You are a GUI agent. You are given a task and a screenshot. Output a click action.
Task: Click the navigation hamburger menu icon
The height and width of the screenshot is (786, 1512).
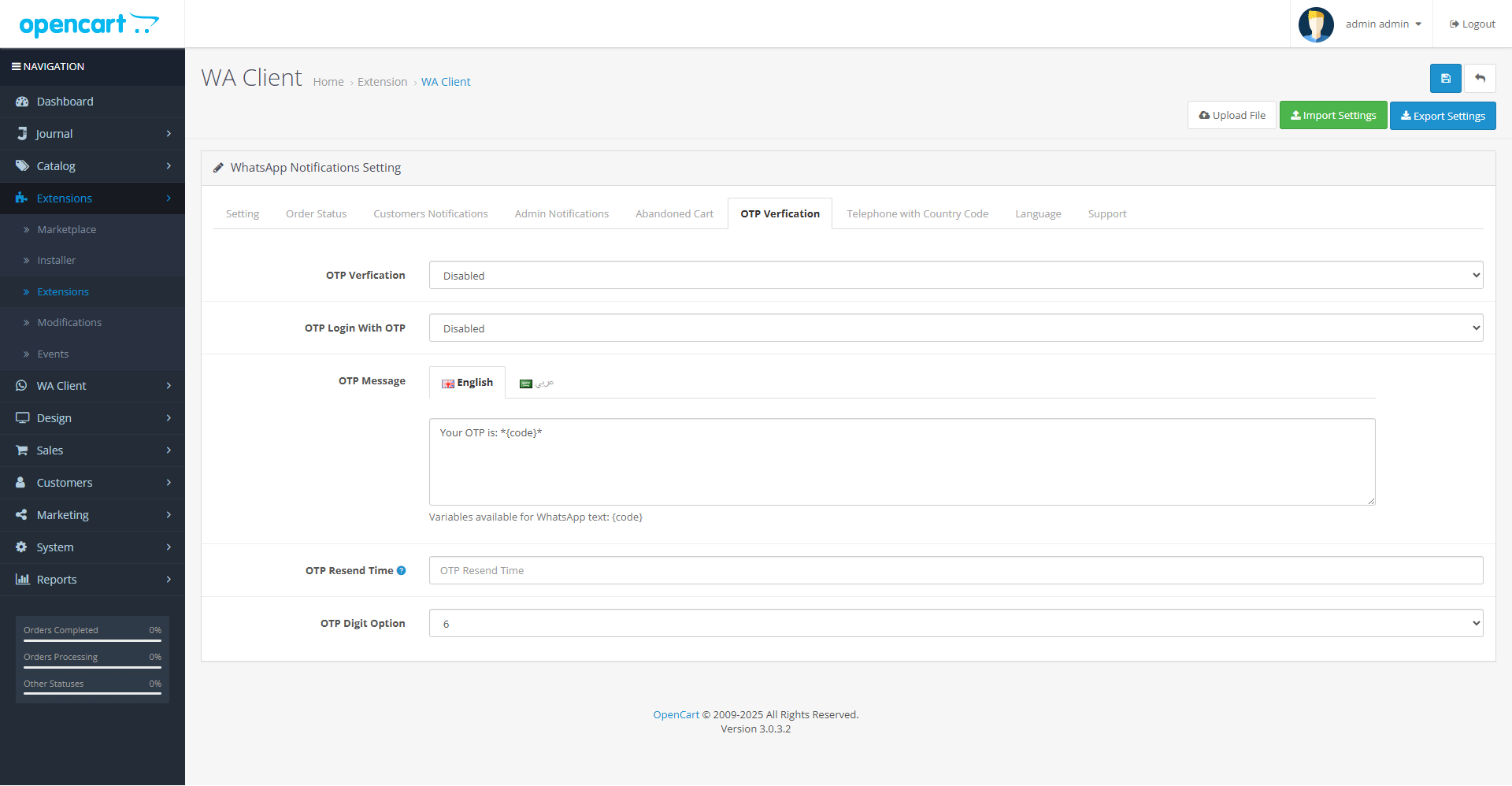pyautogui.click(x=16, y=67)
